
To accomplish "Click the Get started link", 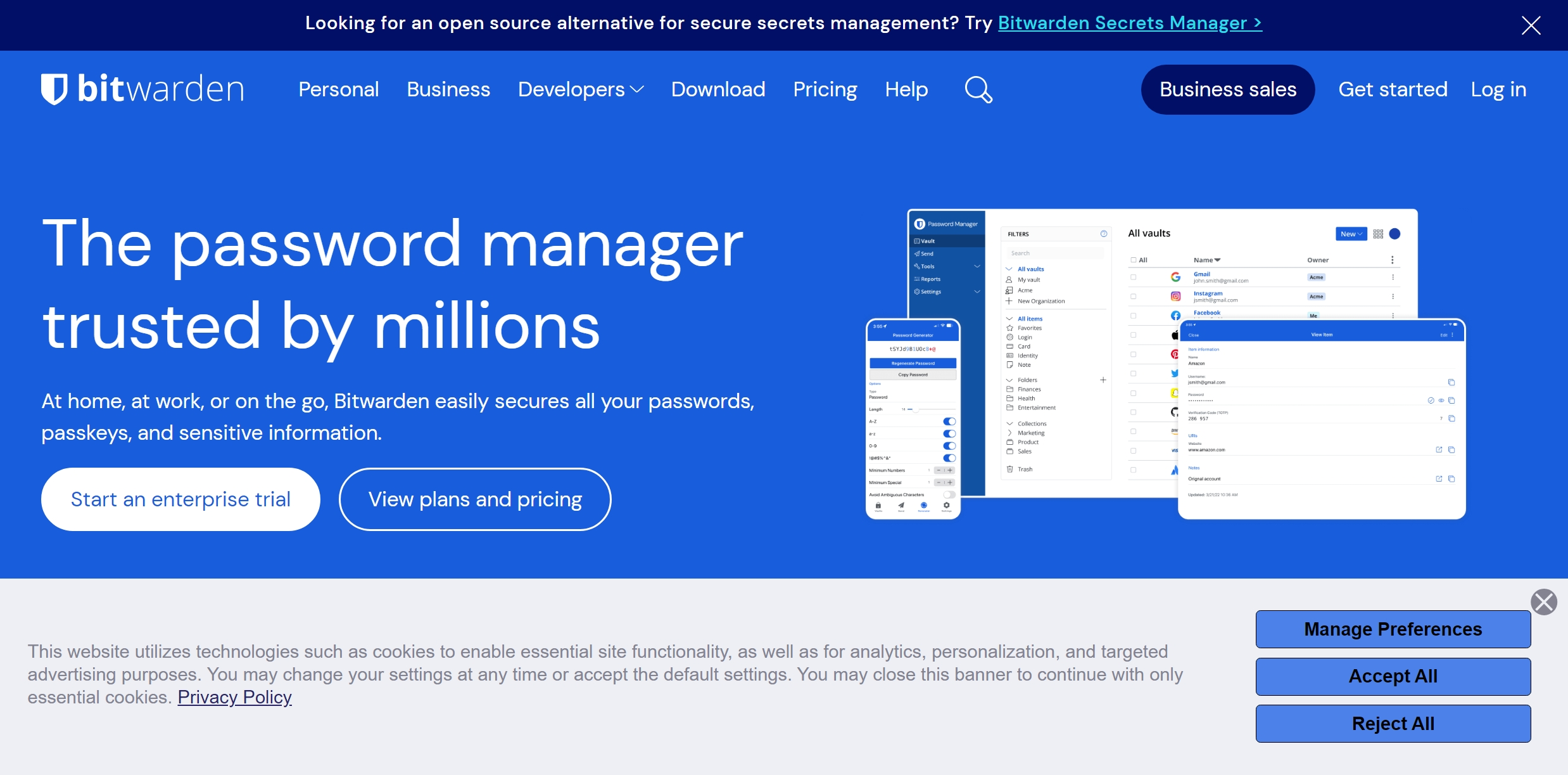I will click(x=1393, y=89).
